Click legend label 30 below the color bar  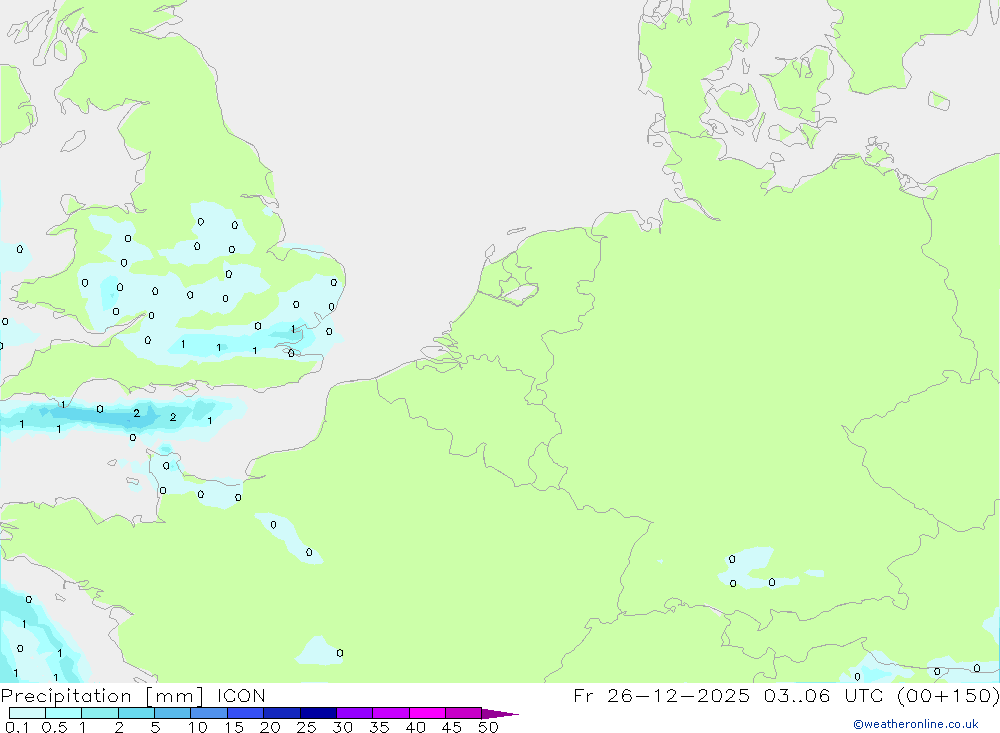[342, 727]
